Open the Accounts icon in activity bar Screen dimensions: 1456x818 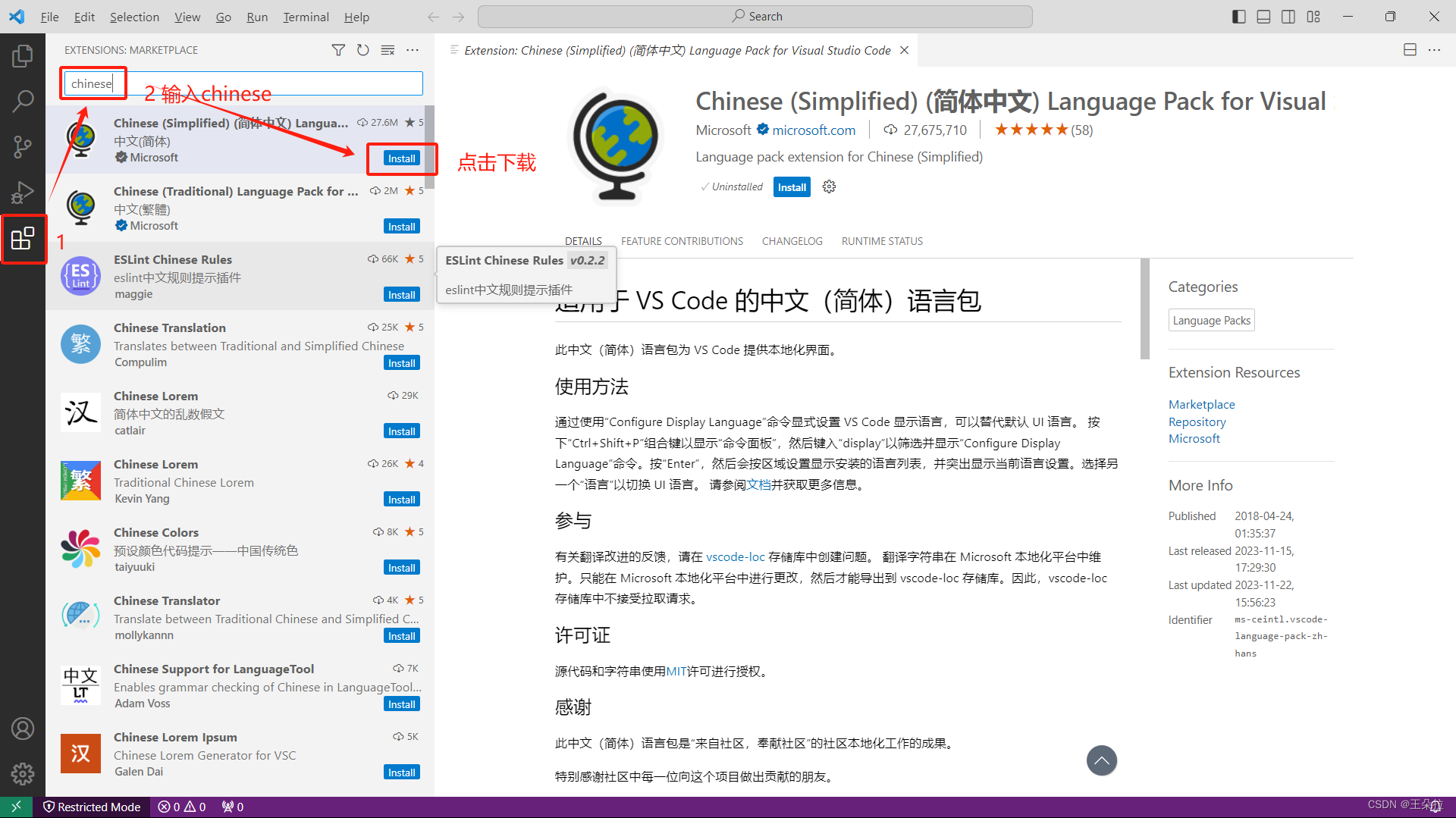pos(23,729)
